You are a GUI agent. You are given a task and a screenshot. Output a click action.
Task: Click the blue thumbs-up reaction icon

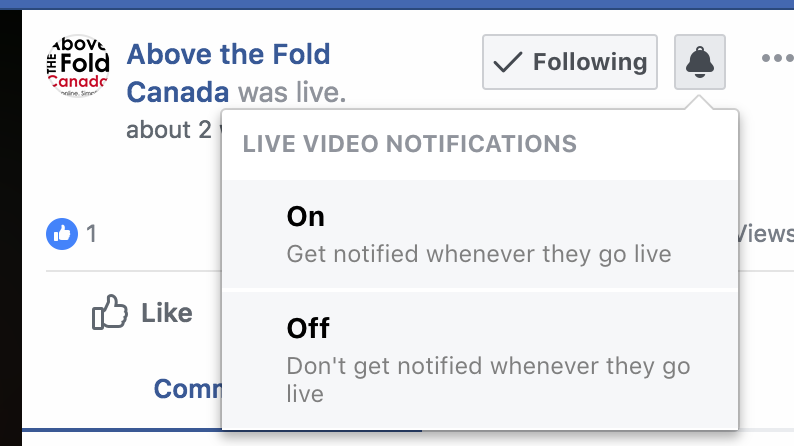[61, 234]
